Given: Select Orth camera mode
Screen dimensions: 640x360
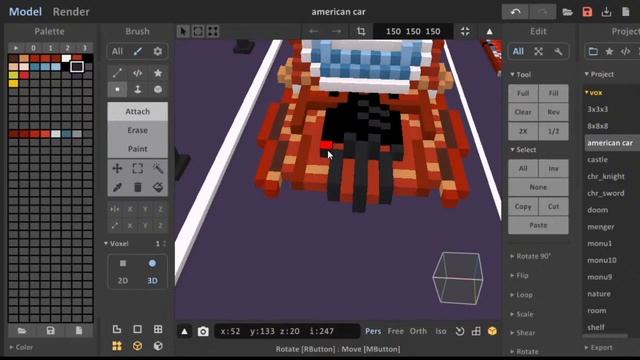Looking at the screenshot, I should point(418,331).
